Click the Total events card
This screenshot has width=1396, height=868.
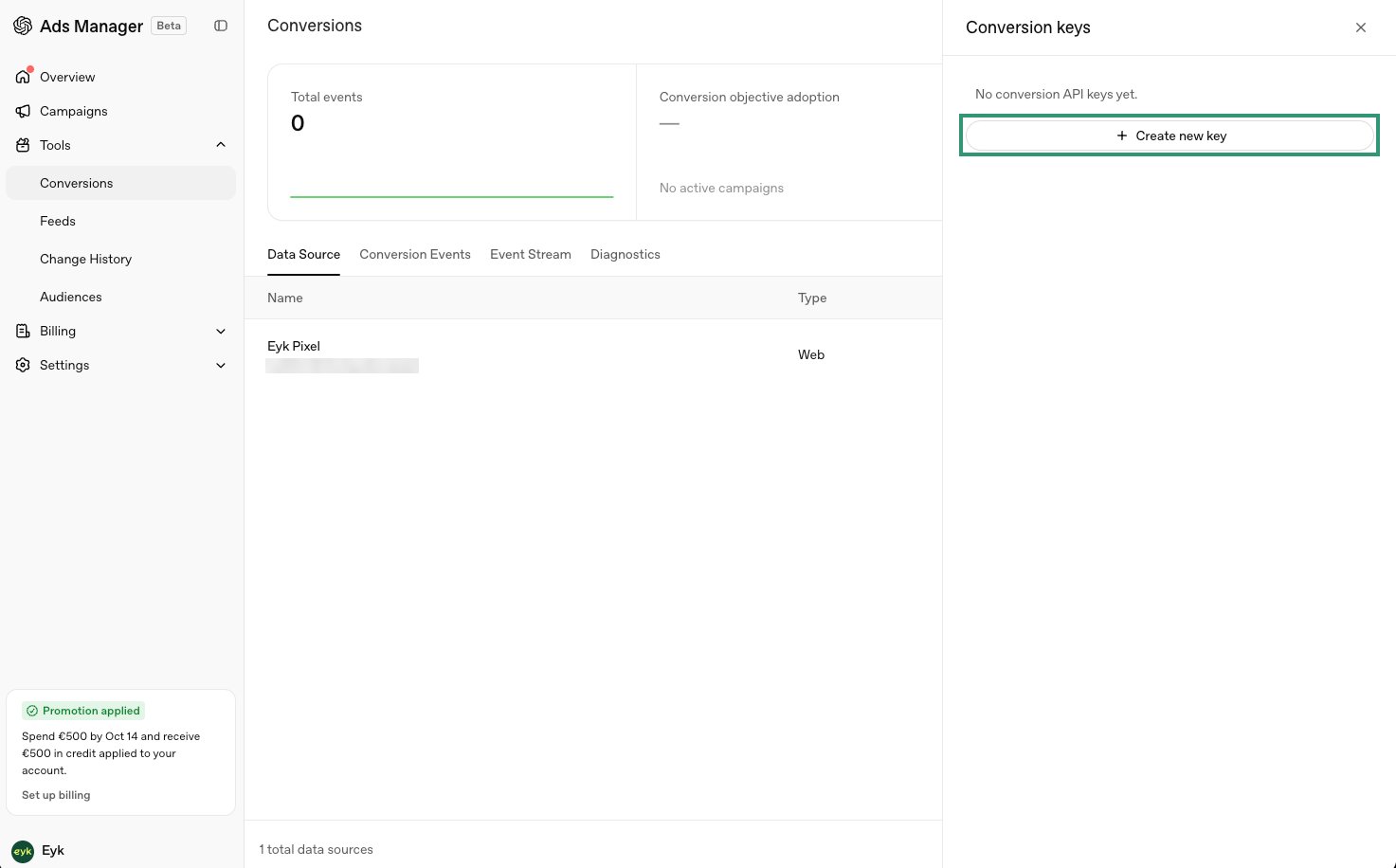(x=452, y=142)
